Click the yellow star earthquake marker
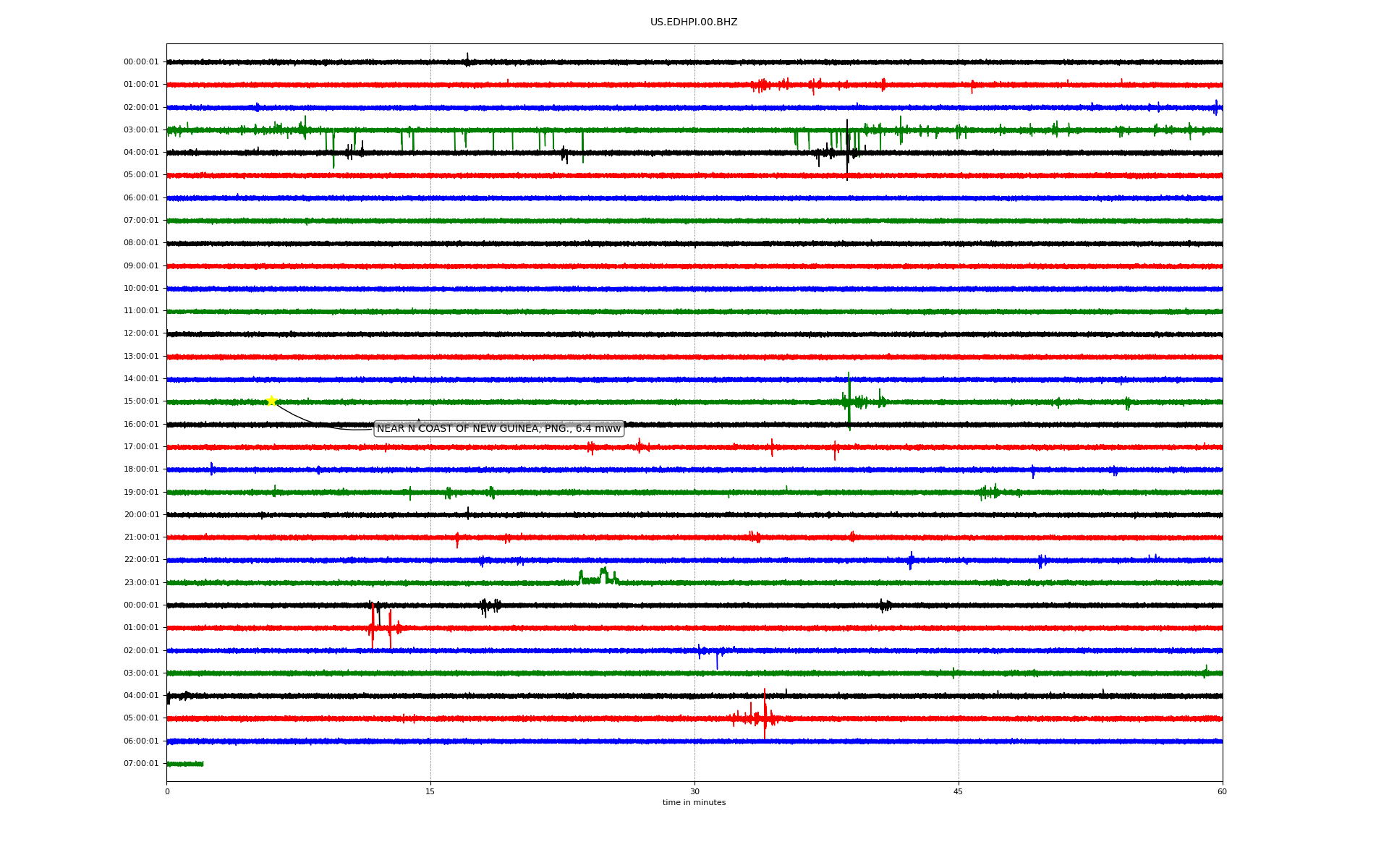Screen dimensions: 1389x868 pos(271,401)
